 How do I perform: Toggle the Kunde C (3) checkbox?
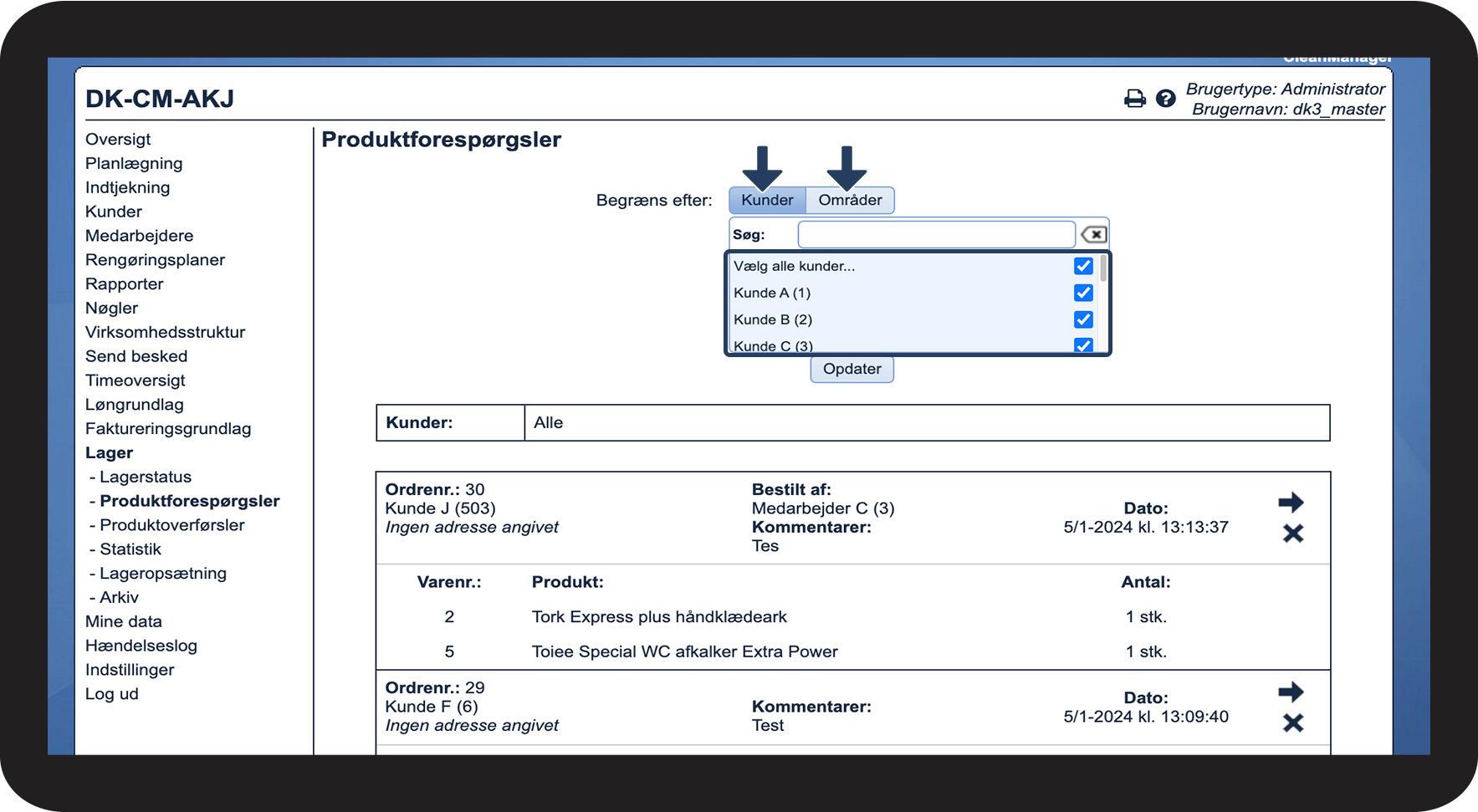[x=1083, y=345]
